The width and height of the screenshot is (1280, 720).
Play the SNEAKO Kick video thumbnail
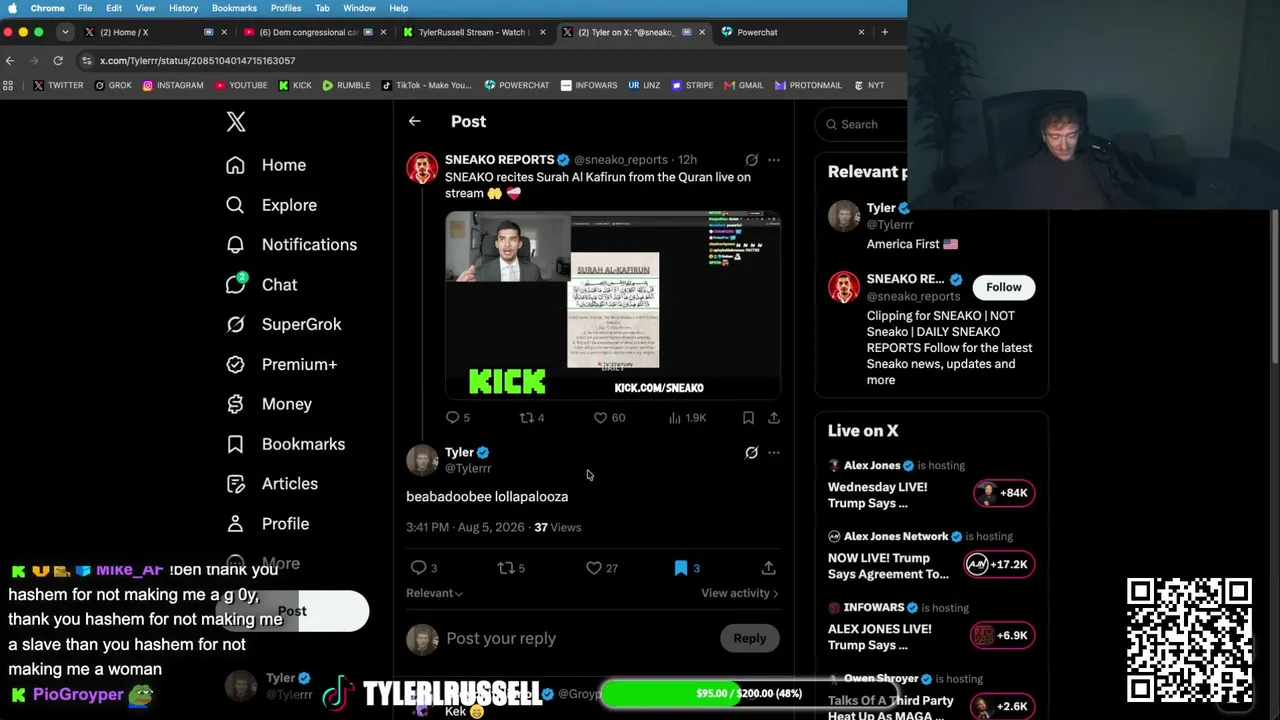(x=613, y=305)
